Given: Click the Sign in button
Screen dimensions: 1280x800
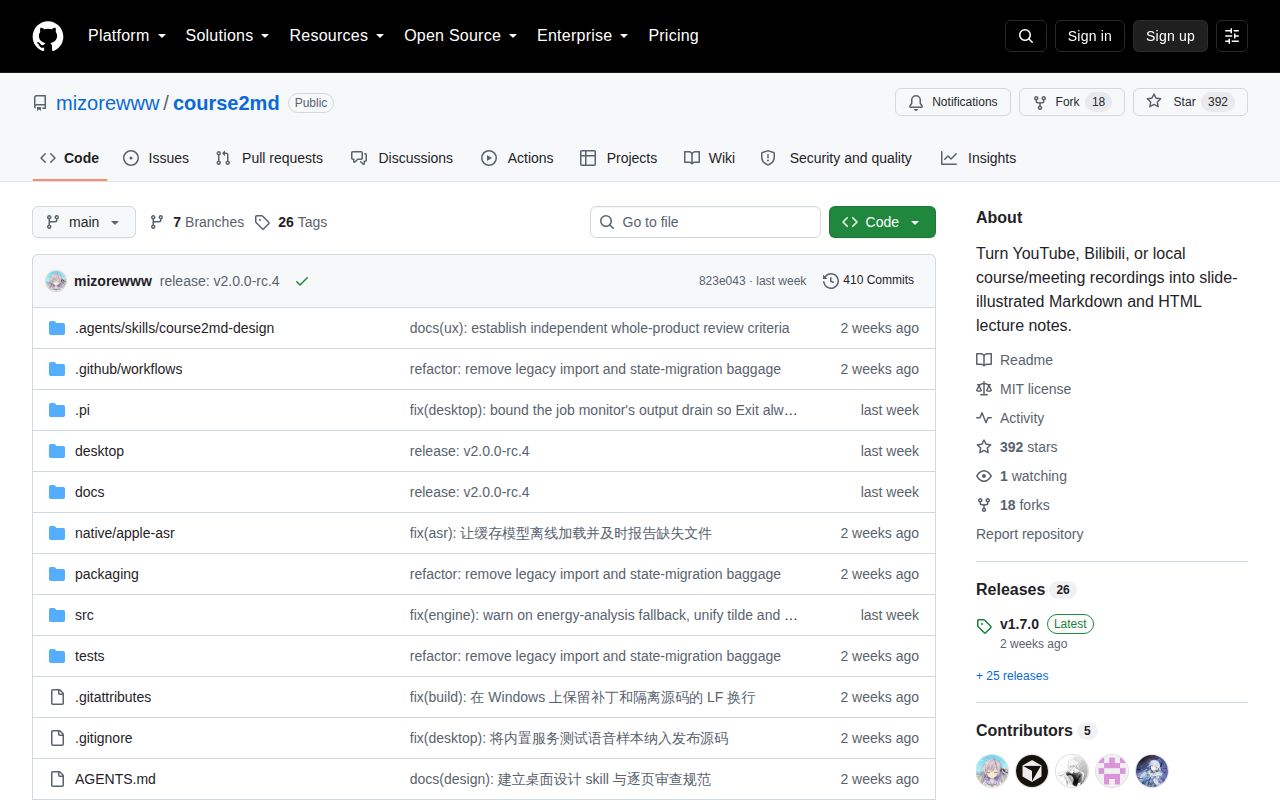Looking at the screenshot, I should point(1089,36).
